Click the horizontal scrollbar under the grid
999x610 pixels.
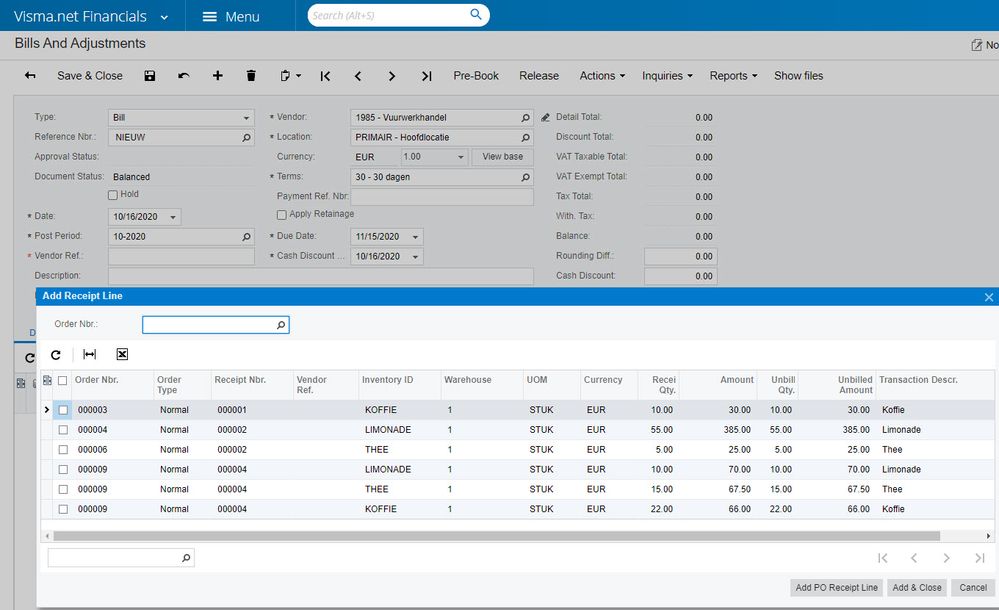495,536
